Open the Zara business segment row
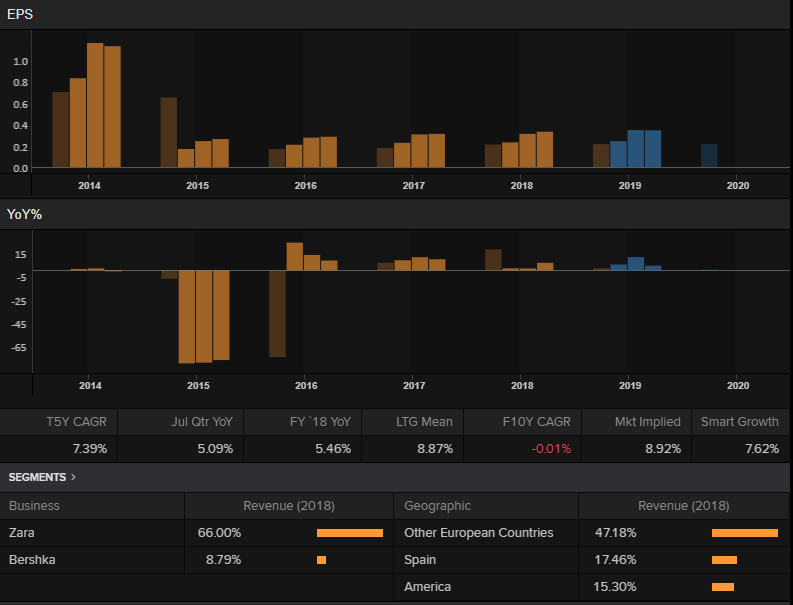The image size is (793, 605). (x=21, y=533)
